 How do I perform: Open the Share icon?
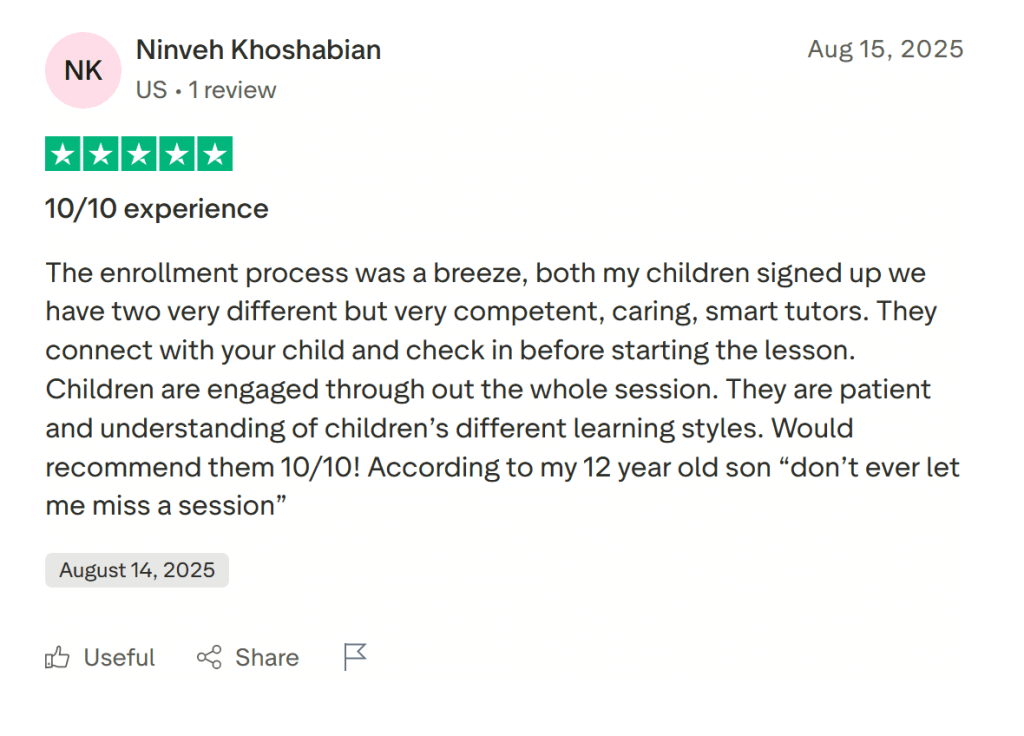pos(208,657)
